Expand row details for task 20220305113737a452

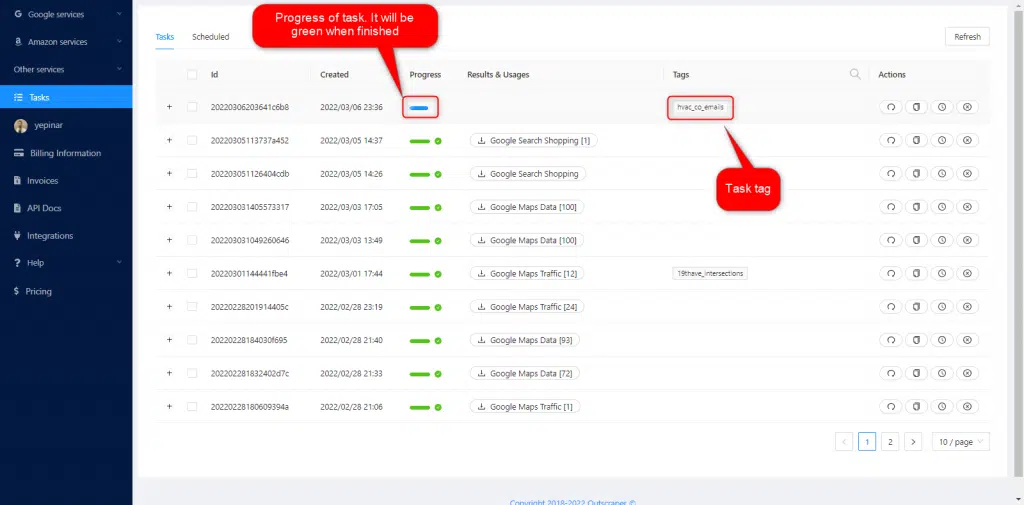(x=169, y=141)
